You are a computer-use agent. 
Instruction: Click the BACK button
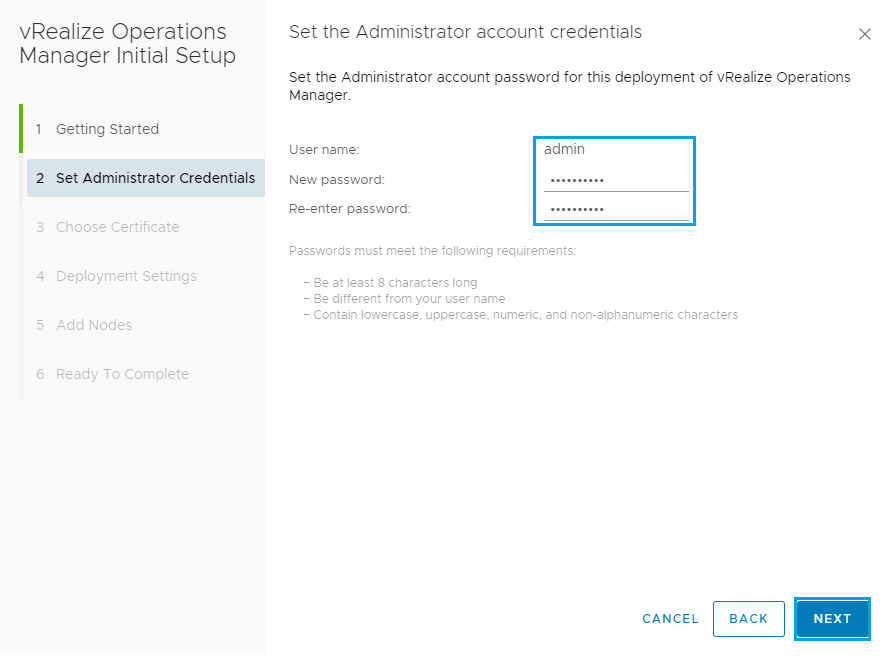tap(748, 619)
